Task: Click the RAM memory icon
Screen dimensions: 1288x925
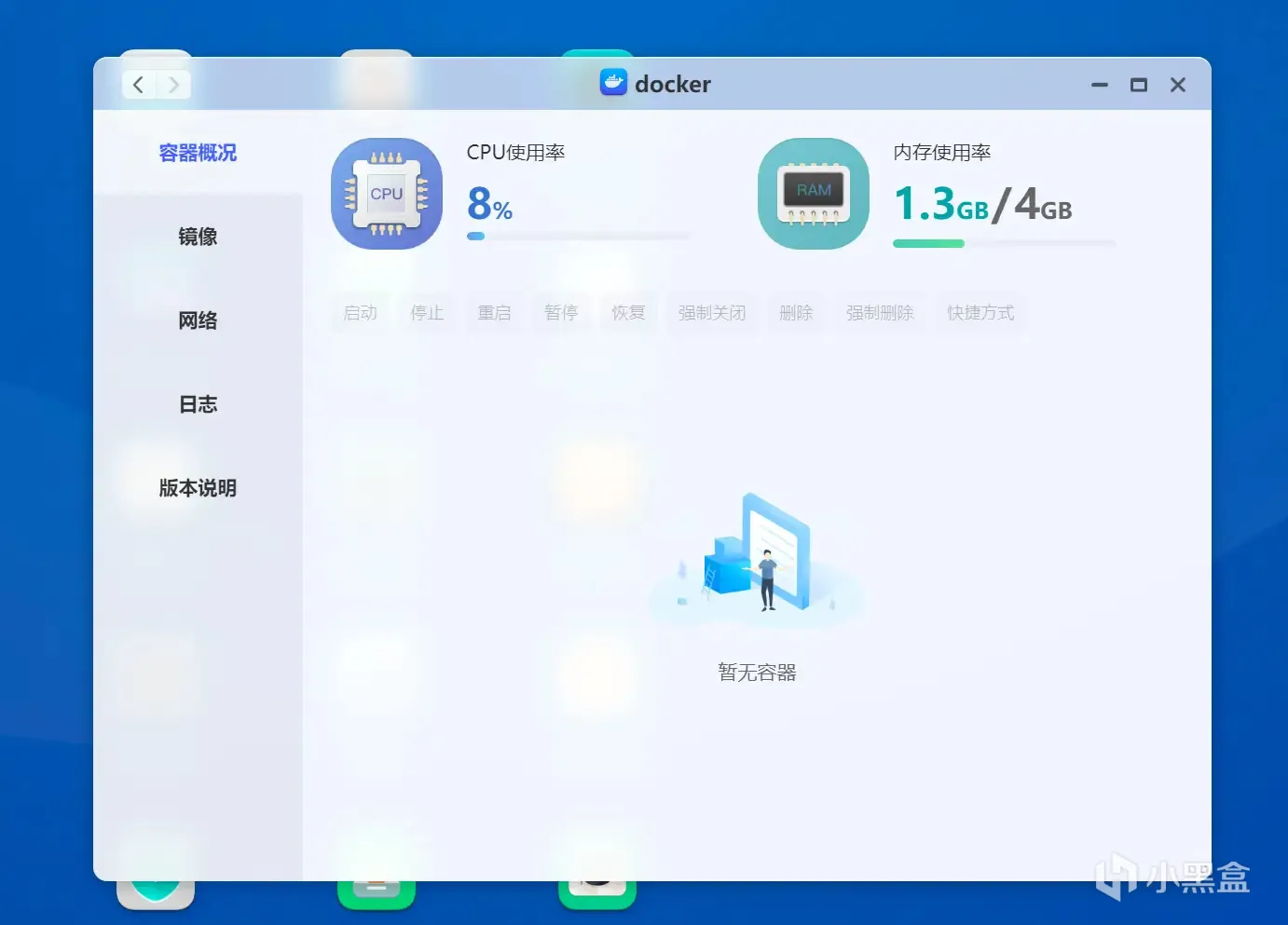Action: tap(814, 194)
